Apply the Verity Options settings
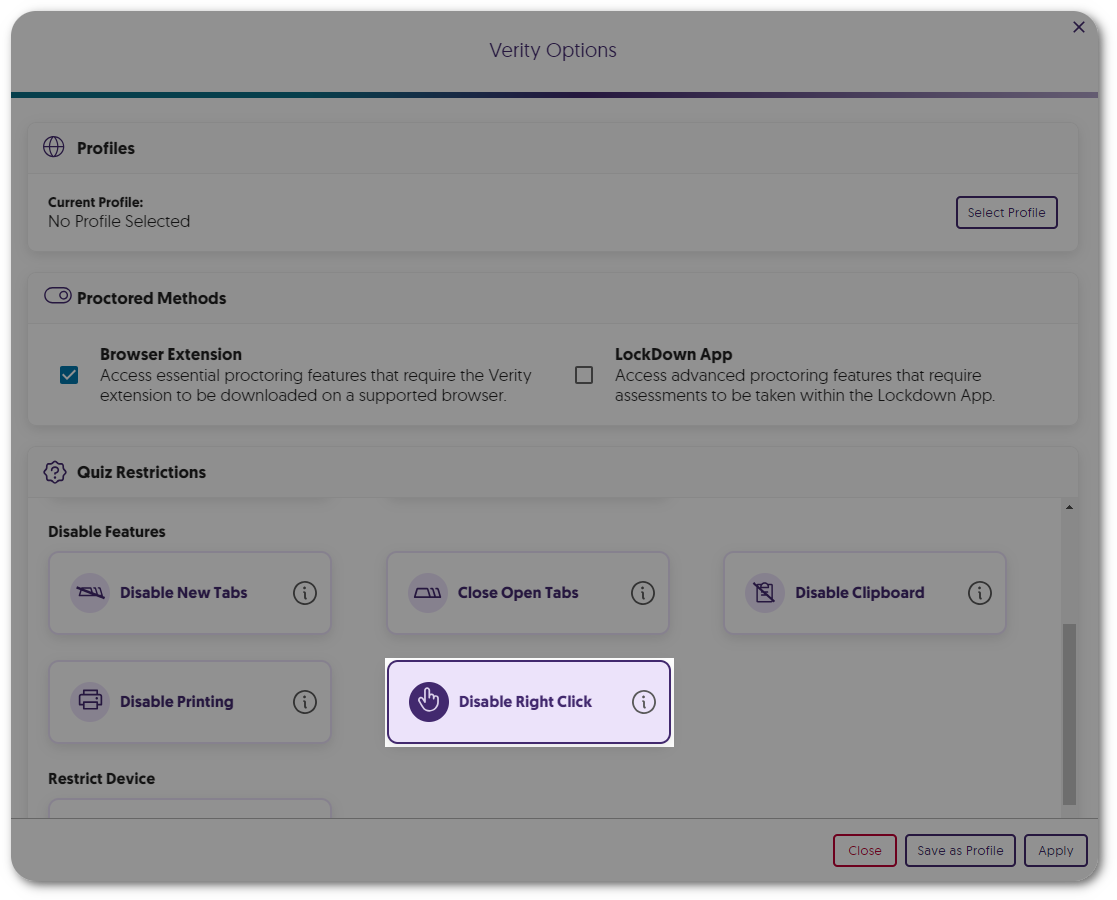Viewport: 1117px width, 900px height. pos(1055,850)
